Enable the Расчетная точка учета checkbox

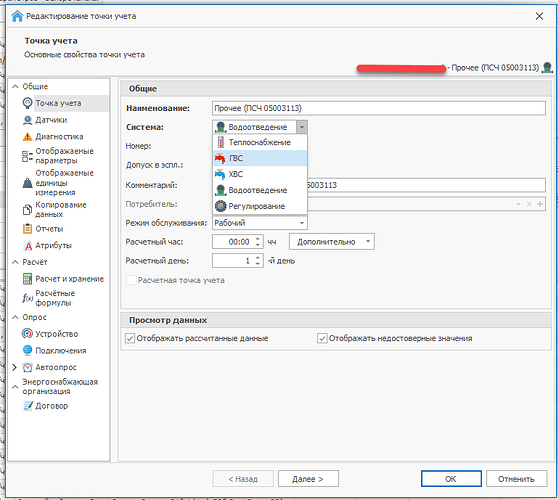point(131,280)
